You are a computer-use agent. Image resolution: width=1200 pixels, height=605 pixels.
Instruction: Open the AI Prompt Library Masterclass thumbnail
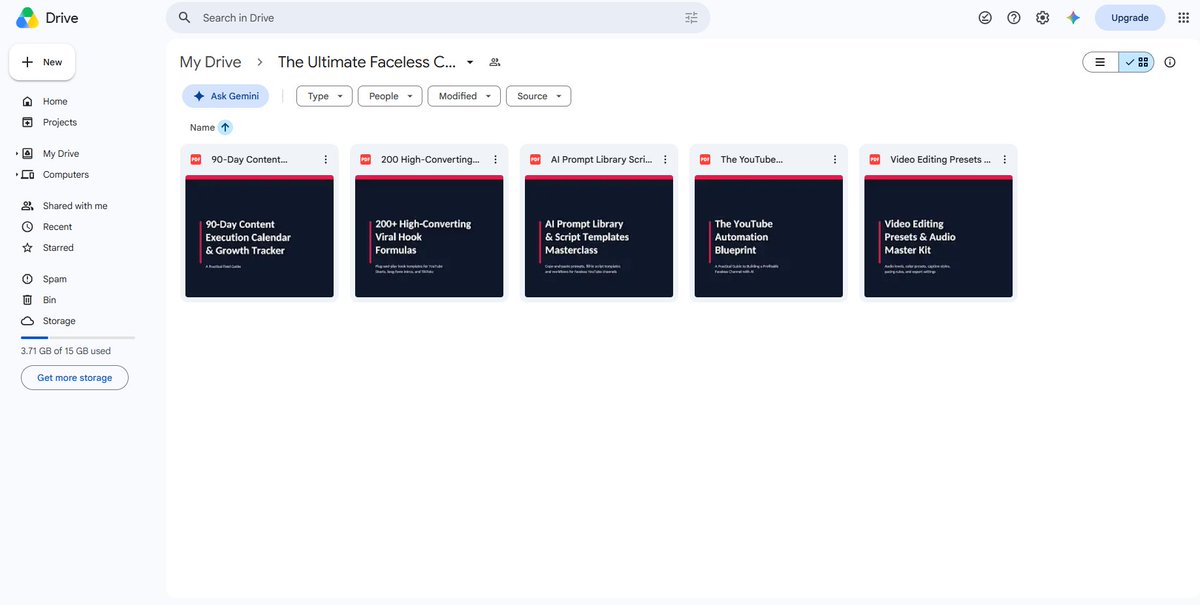599,236
